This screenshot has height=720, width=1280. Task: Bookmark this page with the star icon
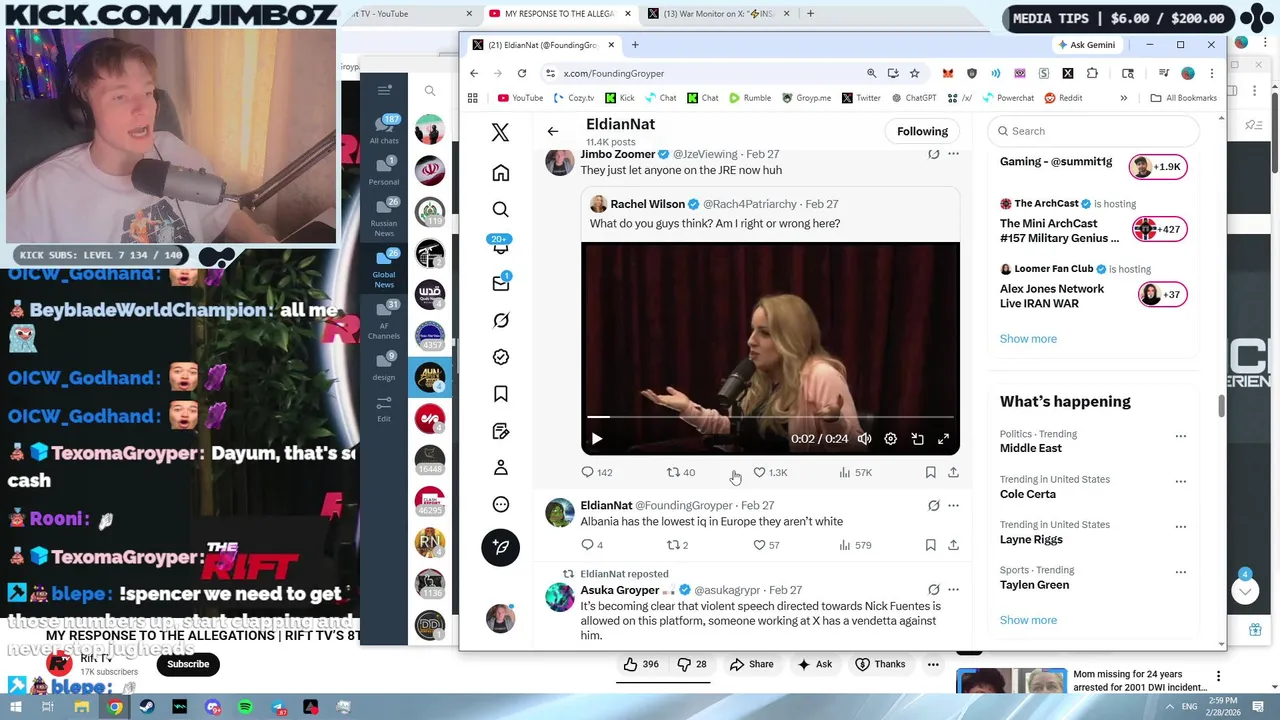coord(914,73)
